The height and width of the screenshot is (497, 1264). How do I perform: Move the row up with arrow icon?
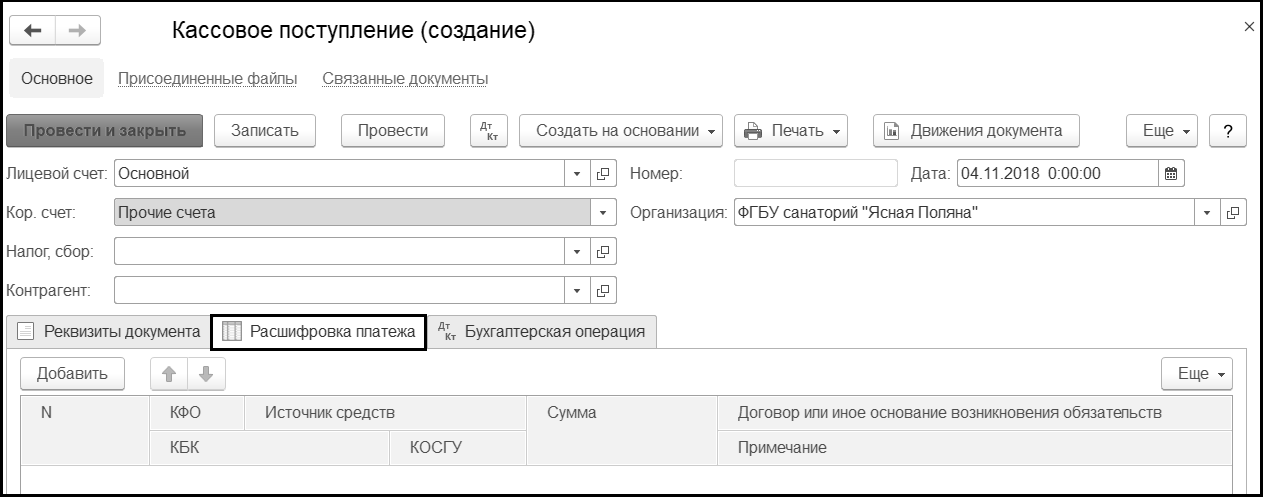[169, 374]
